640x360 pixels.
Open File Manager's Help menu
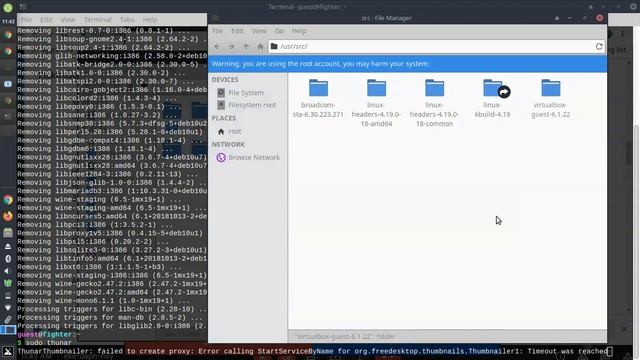[299, 31]
